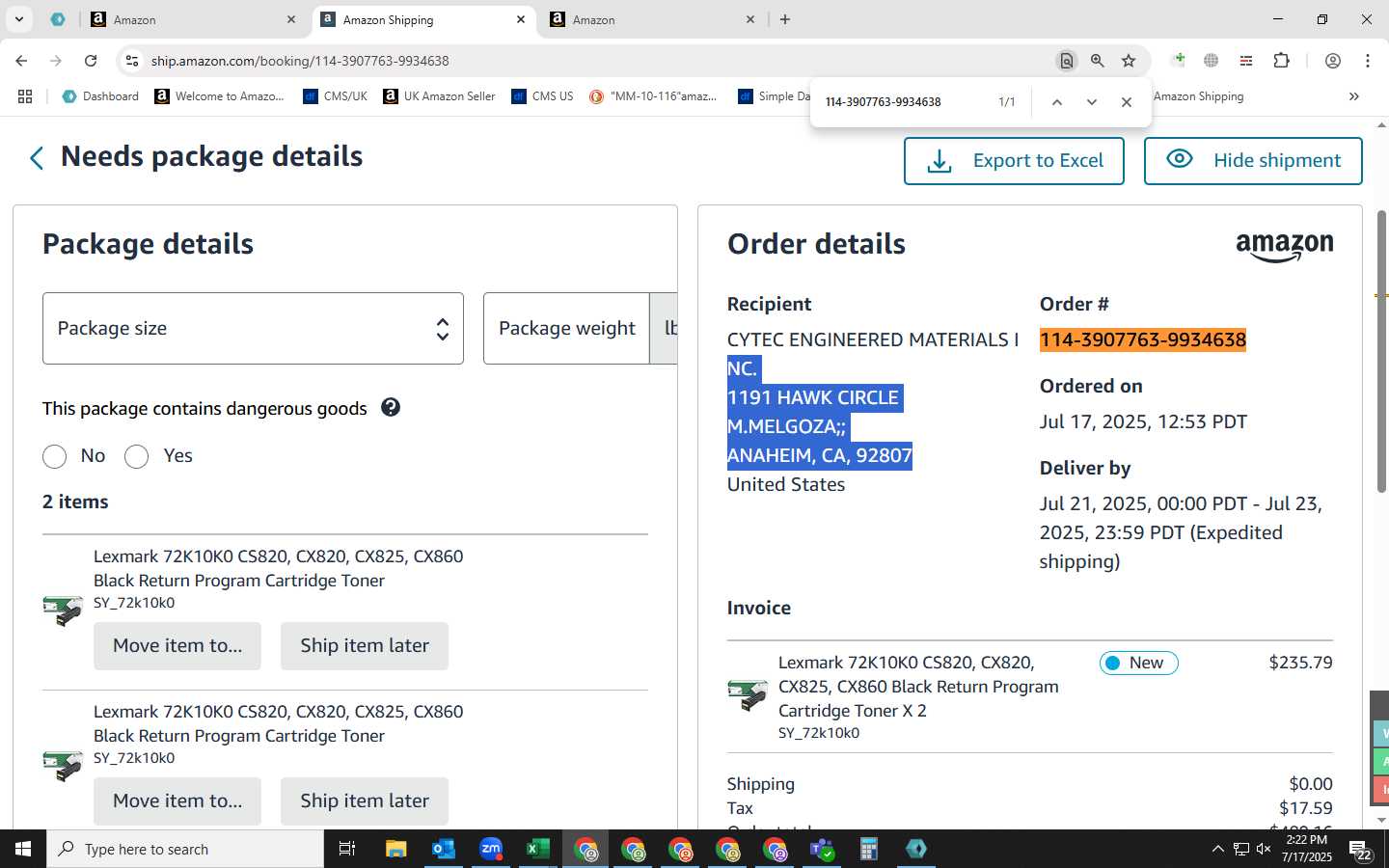This screenshot has width=1389, height=868.
Task: Show hidden system tray icons chevron
Action: [x=1217, y=849]
